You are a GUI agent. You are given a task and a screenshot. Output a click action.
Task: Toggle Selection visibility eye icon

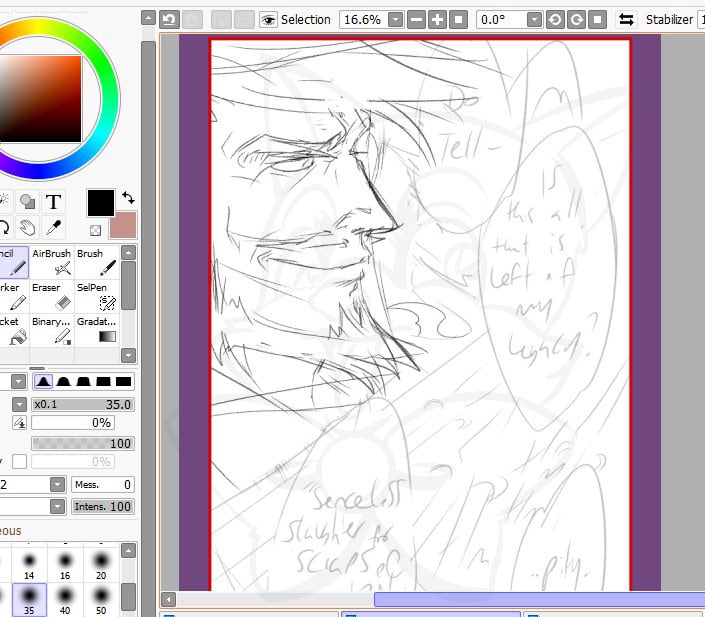(x=268, y=19)
